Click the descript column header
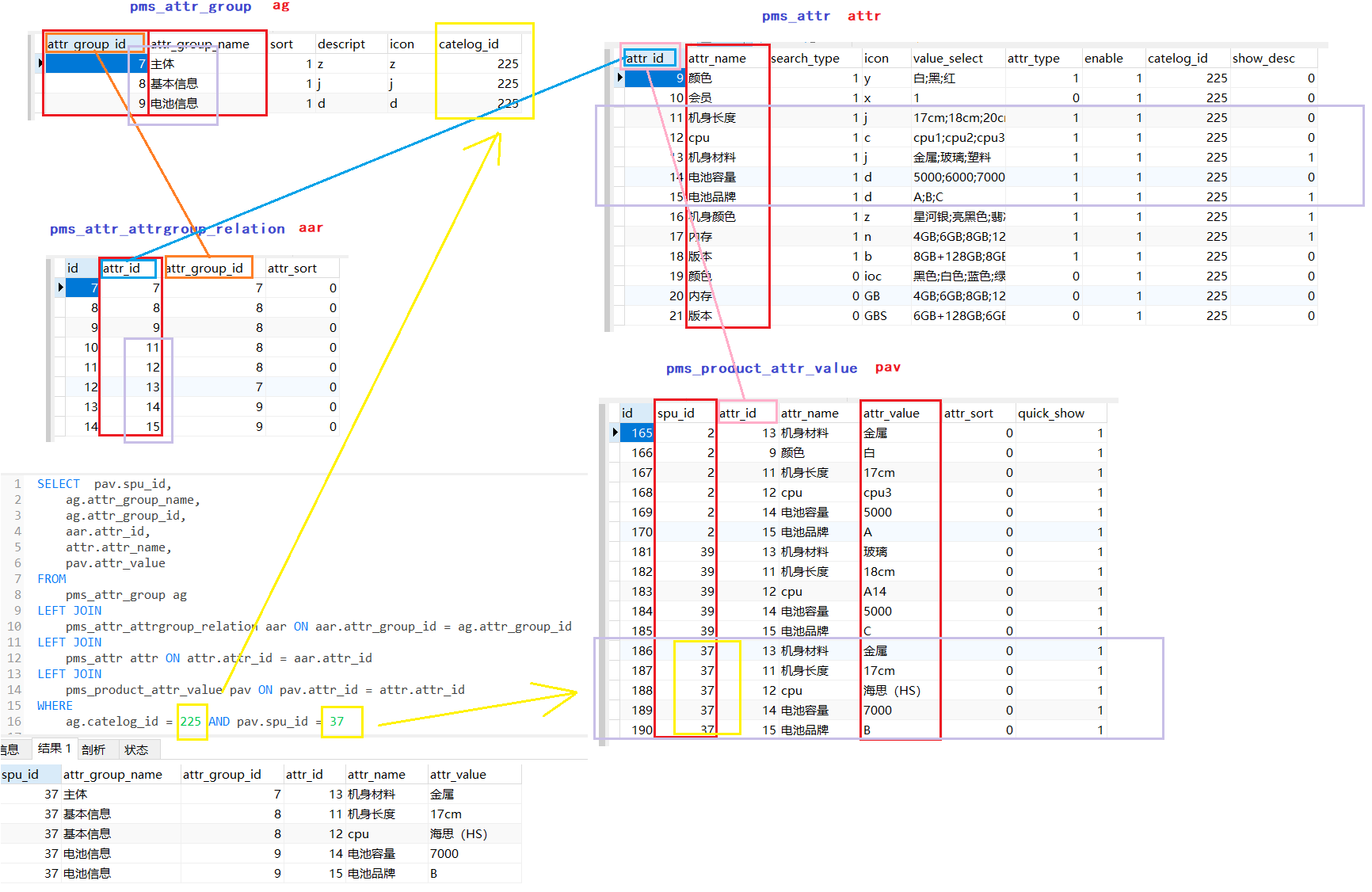1372x892 pixels. point(341,44)
